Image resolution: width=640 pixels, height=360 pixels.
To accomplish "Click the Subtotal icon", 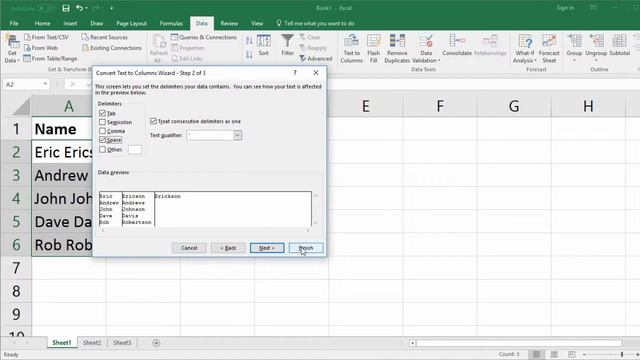I will [620, 45].
